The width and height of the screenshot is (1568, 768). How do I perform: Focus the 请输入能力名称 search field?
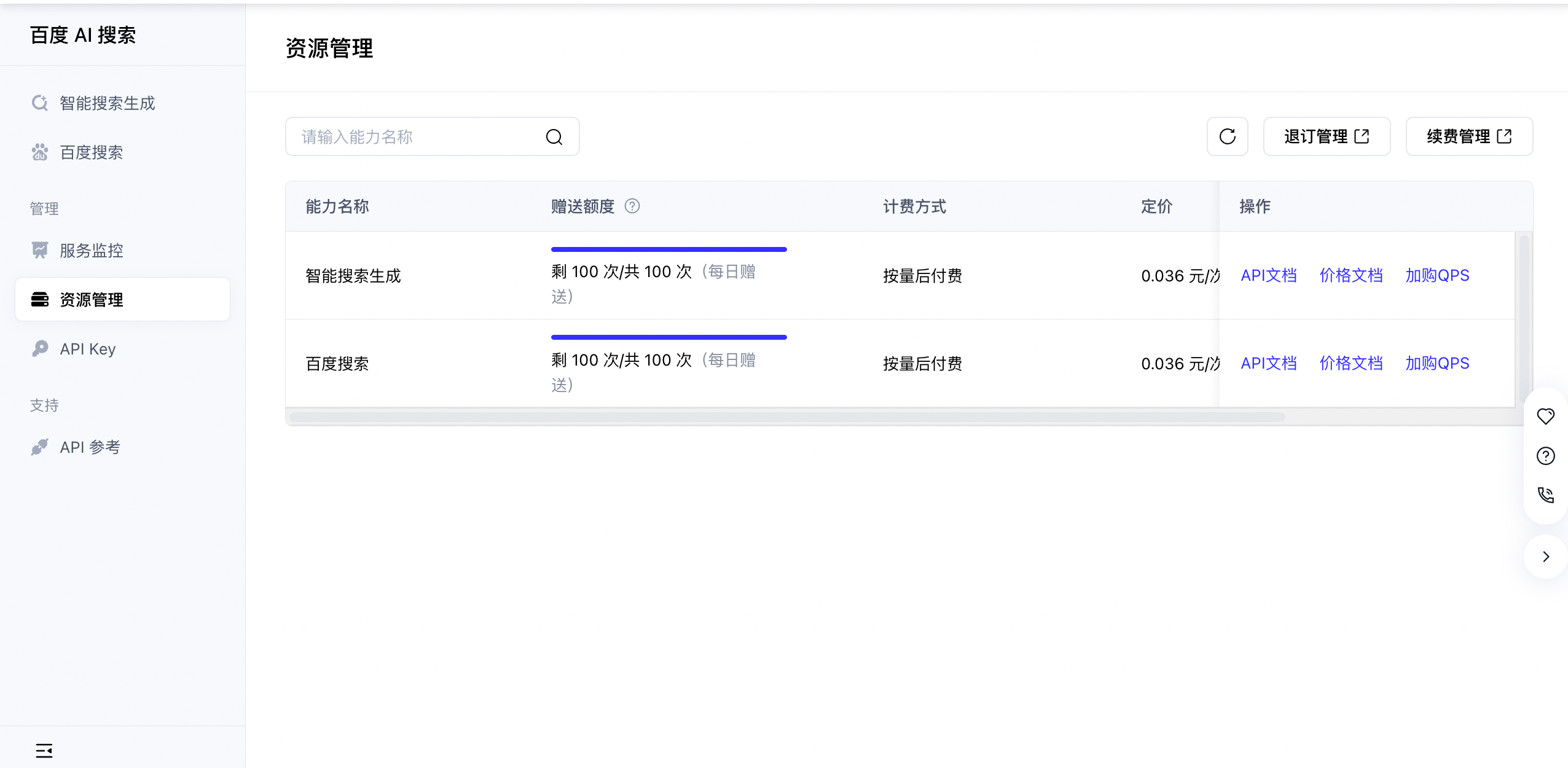418,136
